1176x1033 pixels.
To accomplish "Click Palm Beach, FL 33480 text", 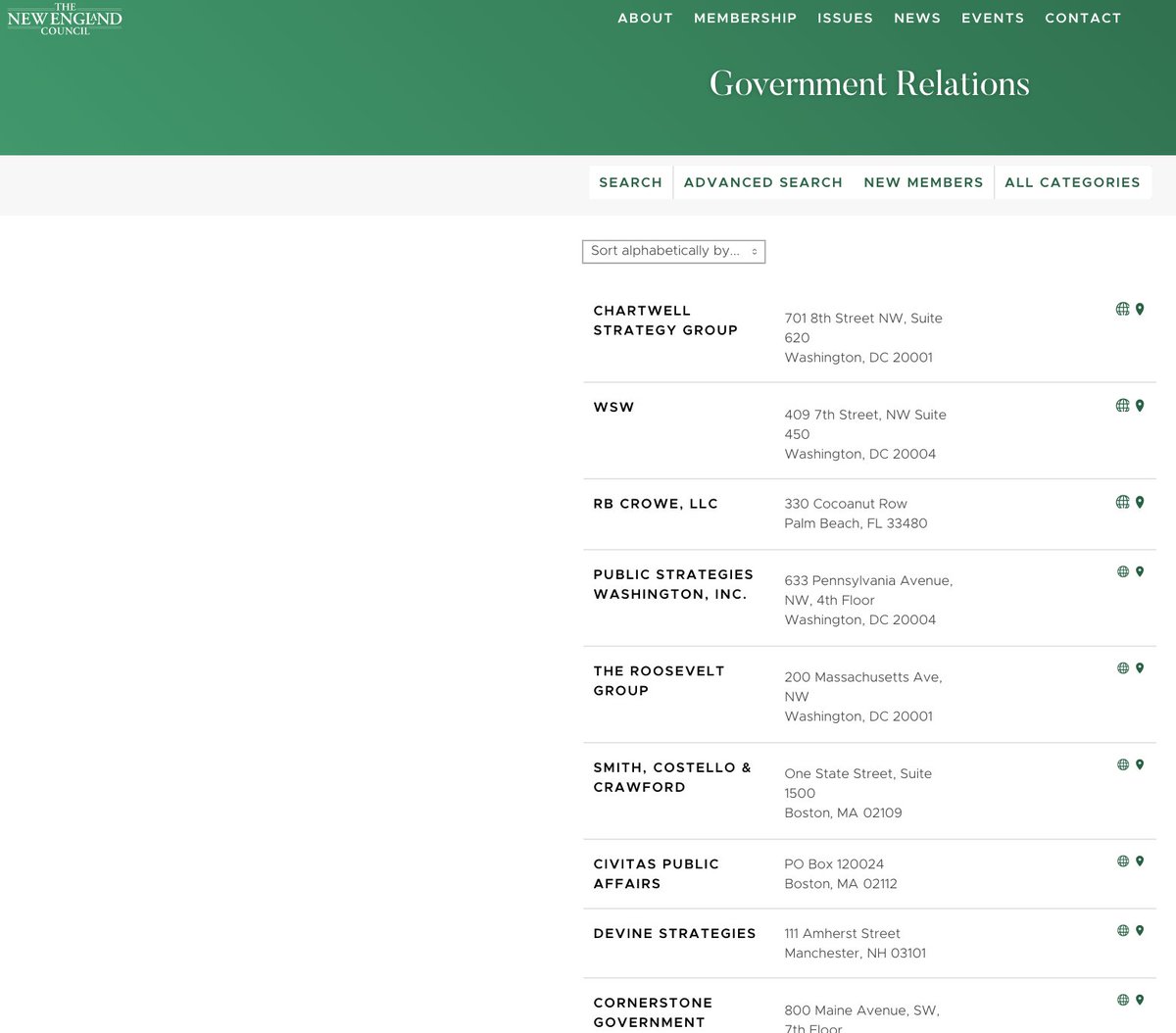I will pyautogui.click(x=856, y=523).
